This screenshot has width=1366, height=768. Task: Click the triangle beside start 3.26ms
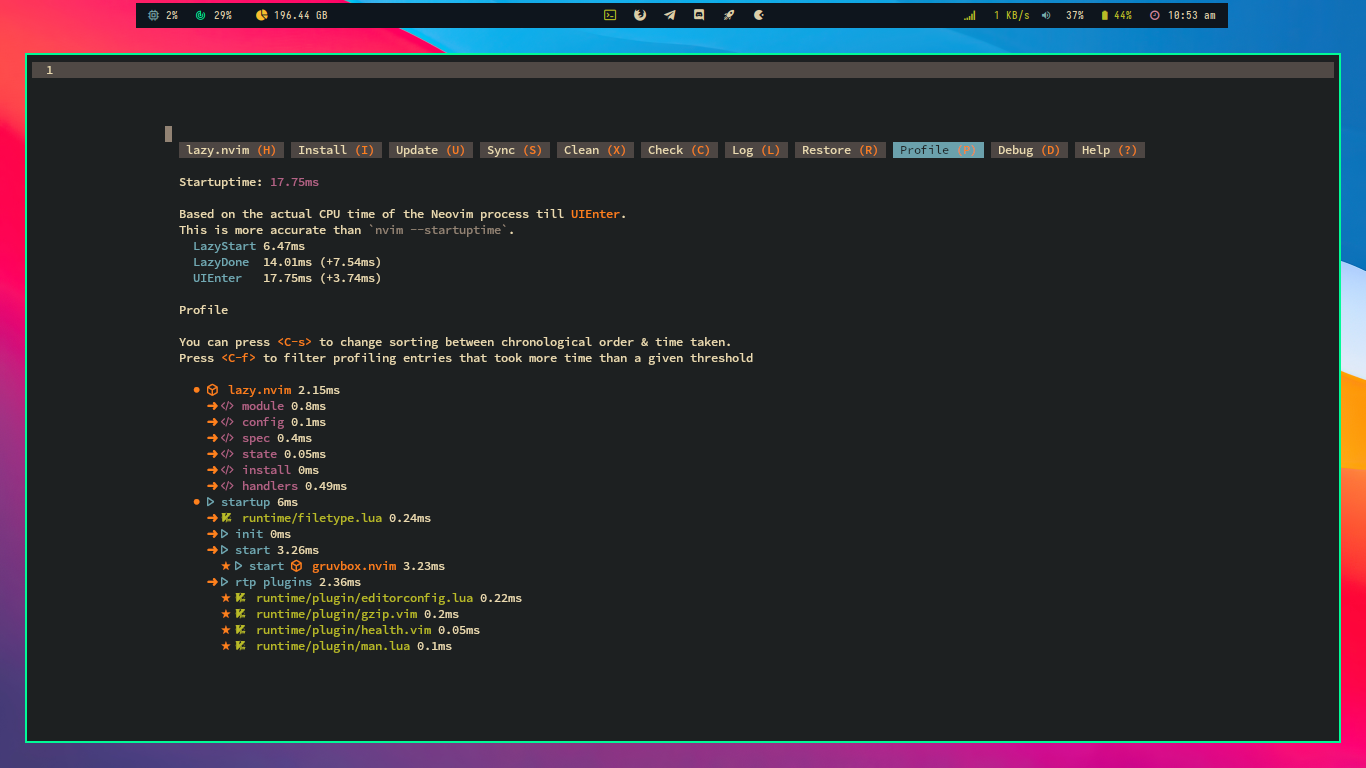pyautogui.click(x=225, y=550)
